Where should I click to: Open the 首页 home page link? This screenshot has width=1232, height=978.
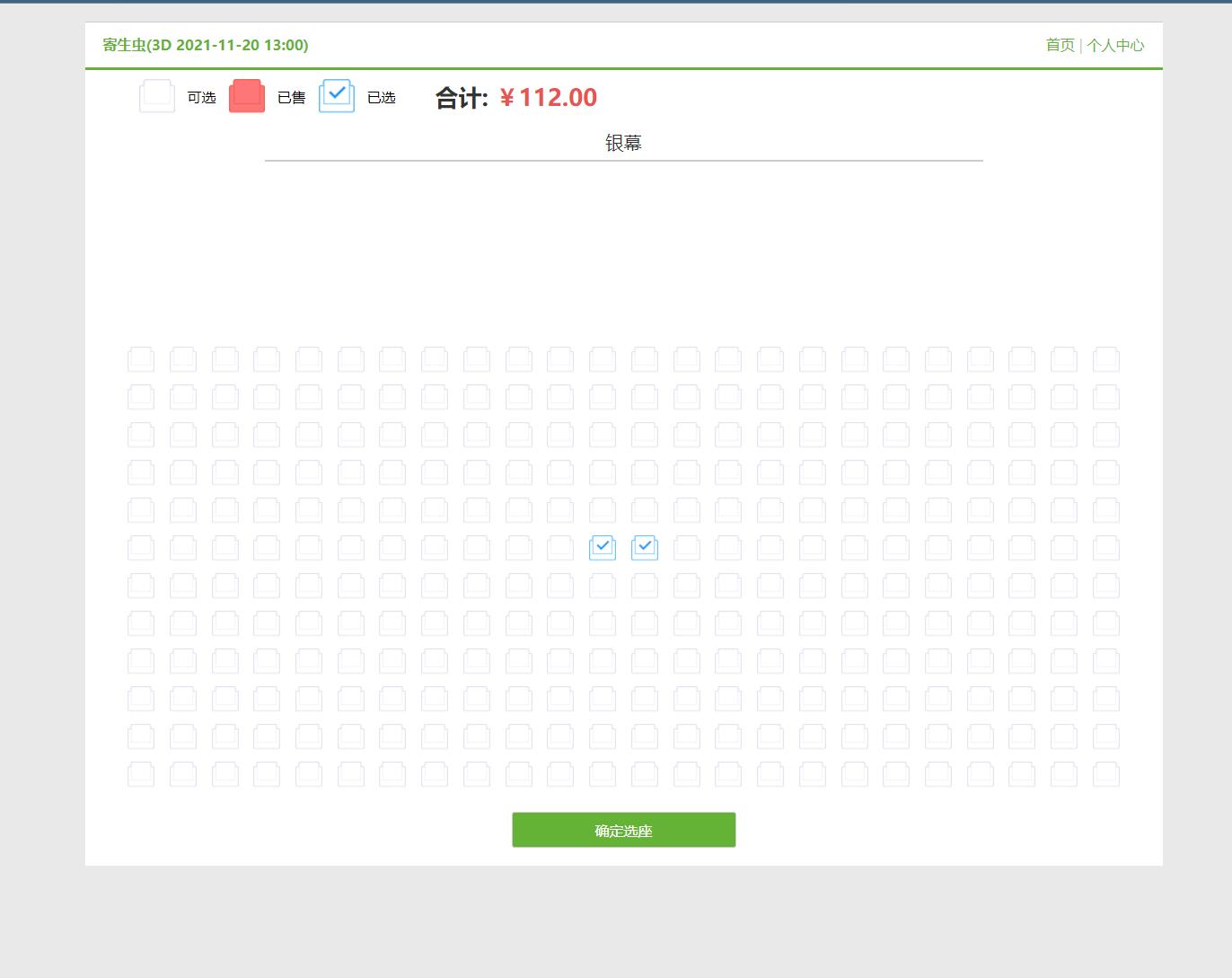tap(1059, 44)
